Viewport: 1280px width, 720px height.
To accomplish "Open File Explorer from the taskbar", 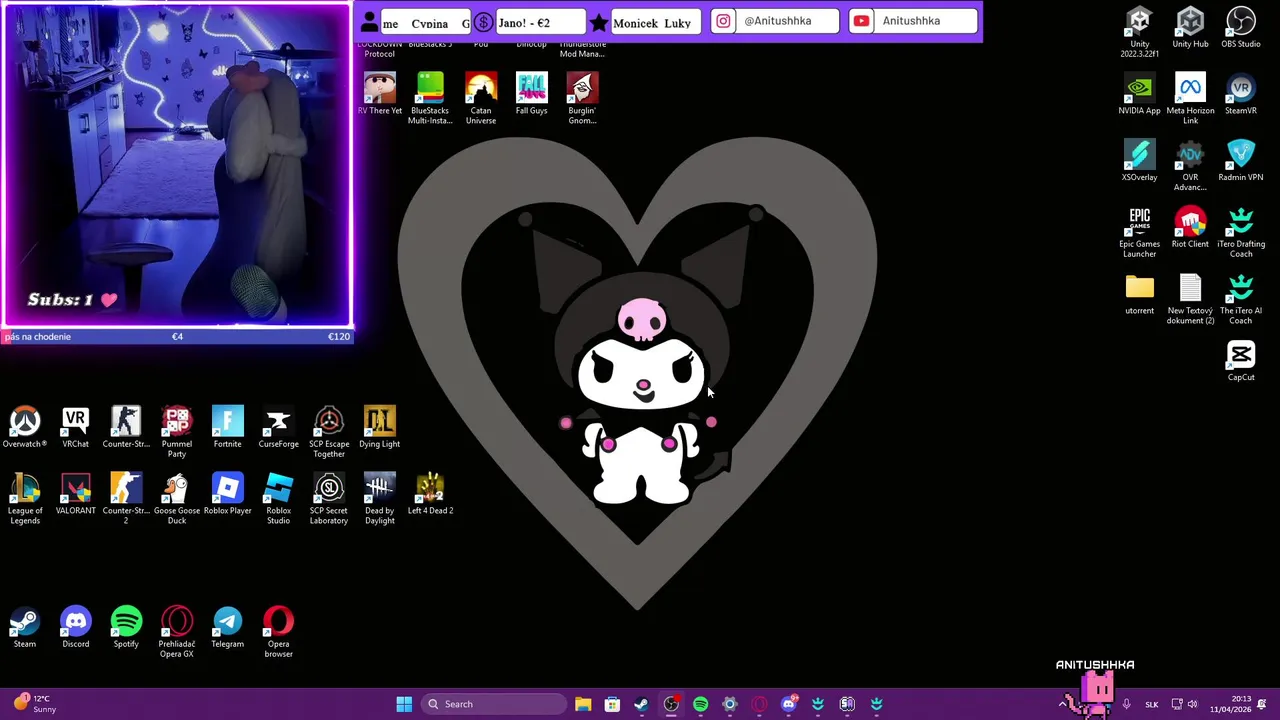I will click(x=583, y=704).
